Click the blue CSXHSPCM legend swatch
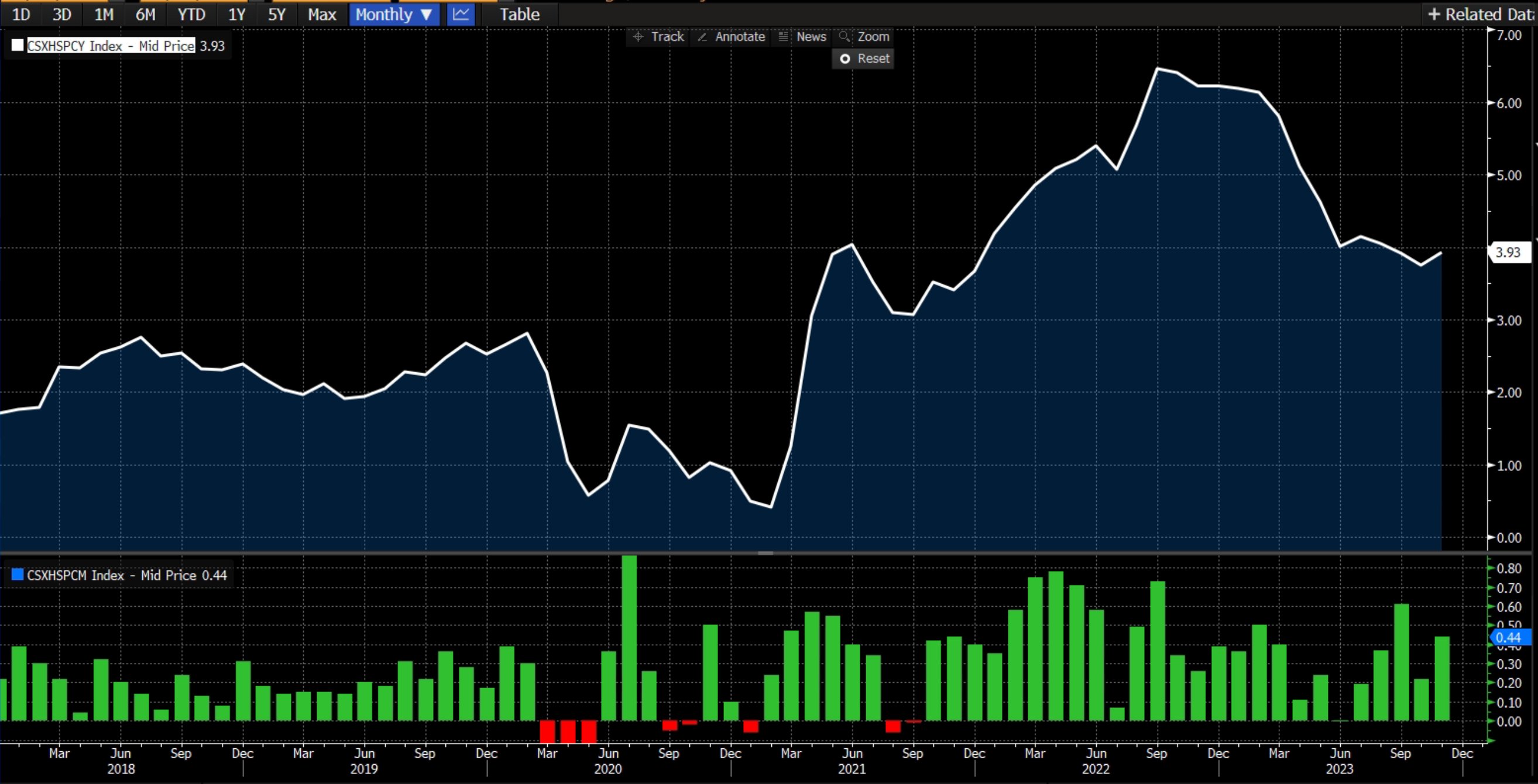The image size is (1538, 784). click(x=18, y=575)
